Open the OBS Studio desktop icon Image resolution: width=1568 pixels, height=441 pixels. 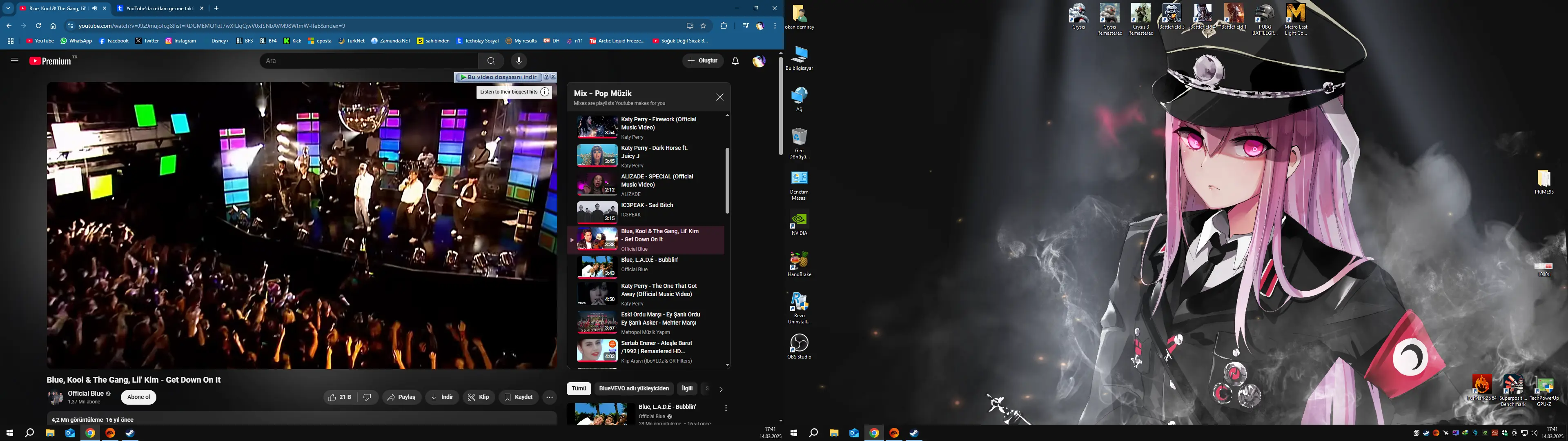799,346
